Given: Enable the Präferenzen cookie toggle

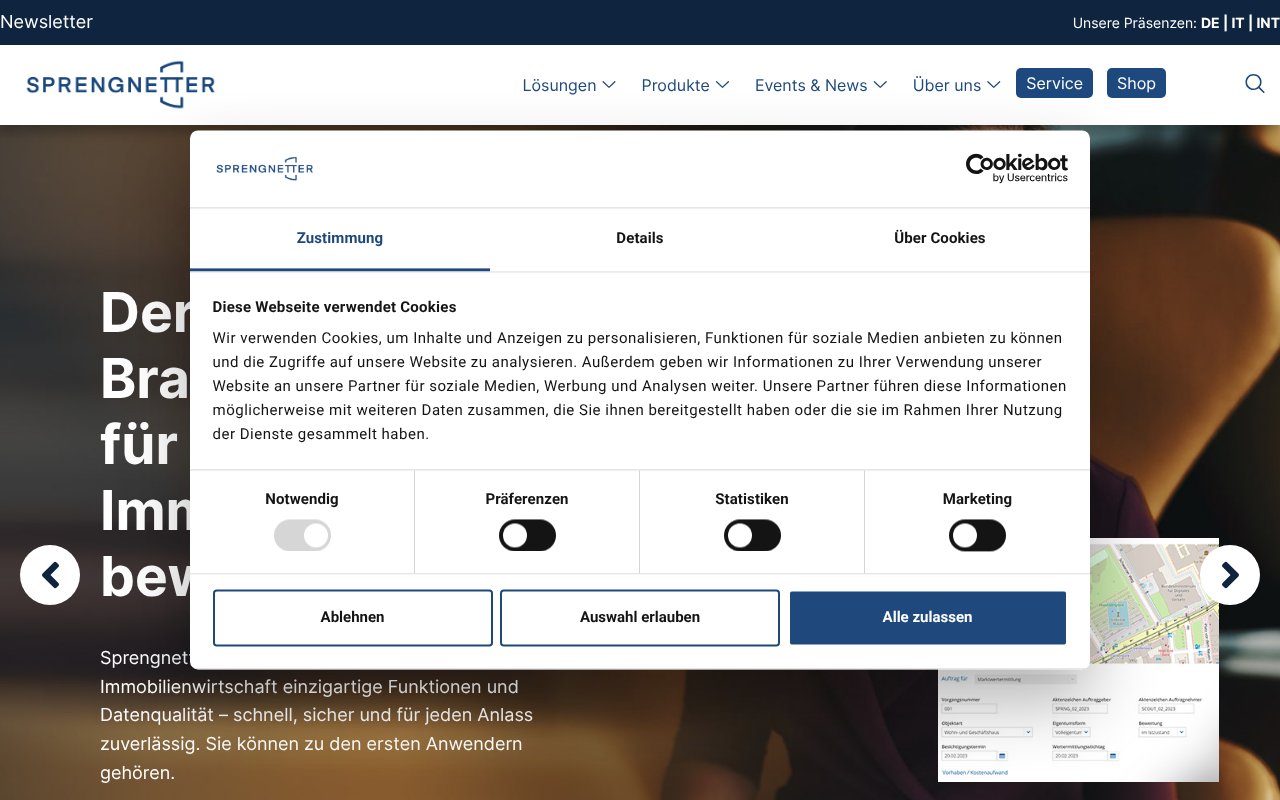Looking at the screenshot, I should point(527,535).
